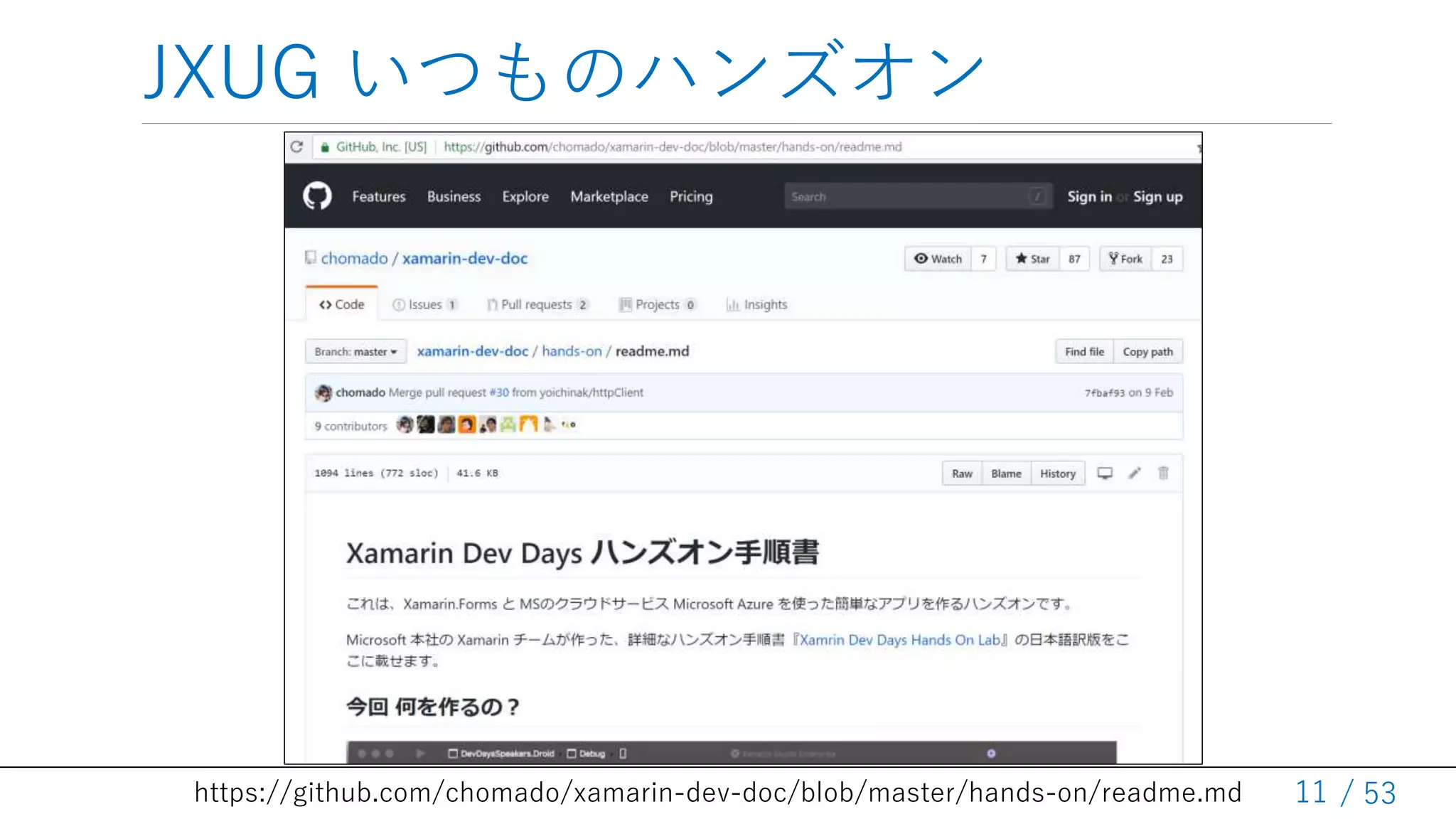This screenshot has width=1456, height=819.
Task: Click the '41.6 KB' file size text
Action: click(x=477, y=473)
